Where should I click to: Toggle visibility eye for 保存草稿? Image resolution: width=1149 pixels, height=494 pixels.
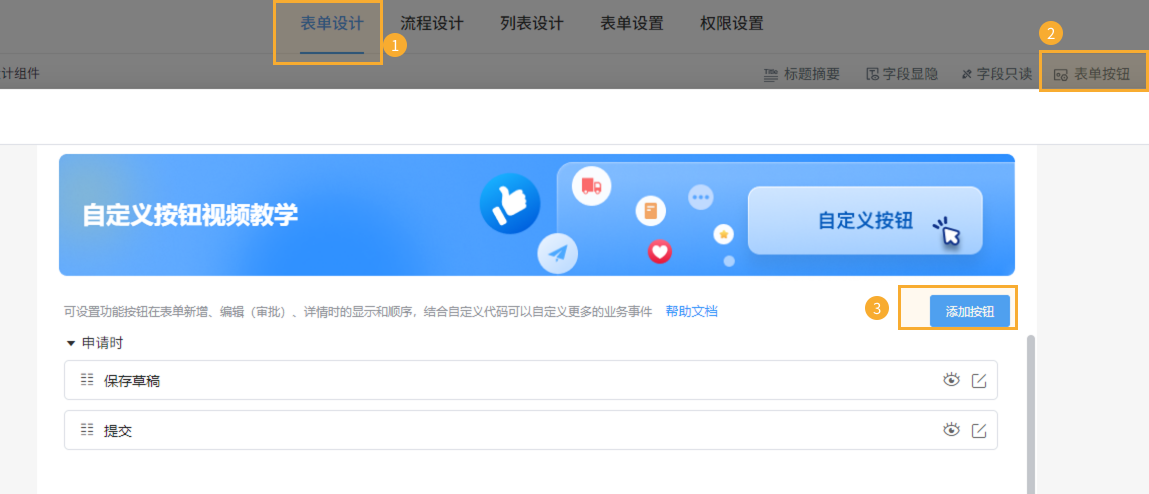[951, 380]
